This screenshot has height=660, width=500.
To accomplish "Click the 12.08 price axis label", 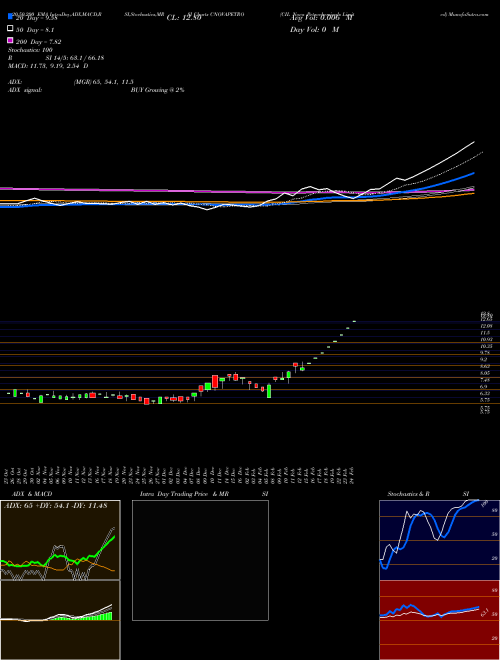I will pyautogui.click(x=487, y=326).
